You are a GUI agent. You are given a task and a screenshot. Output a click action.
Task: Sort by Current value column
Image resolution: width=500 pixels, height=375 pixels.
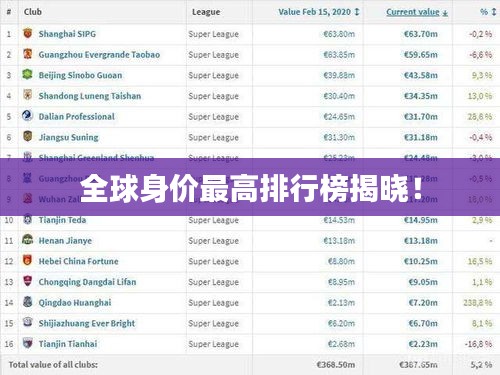click(417, 12)
